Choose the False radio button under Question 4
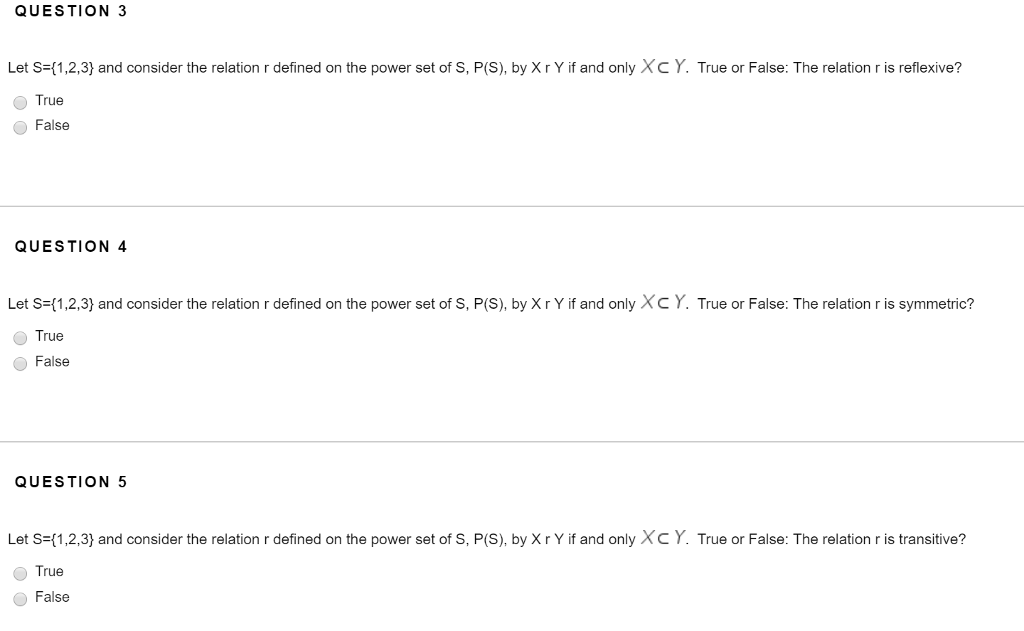The image size is (1024, 631). pyautogui.click(x=20, y=363)
